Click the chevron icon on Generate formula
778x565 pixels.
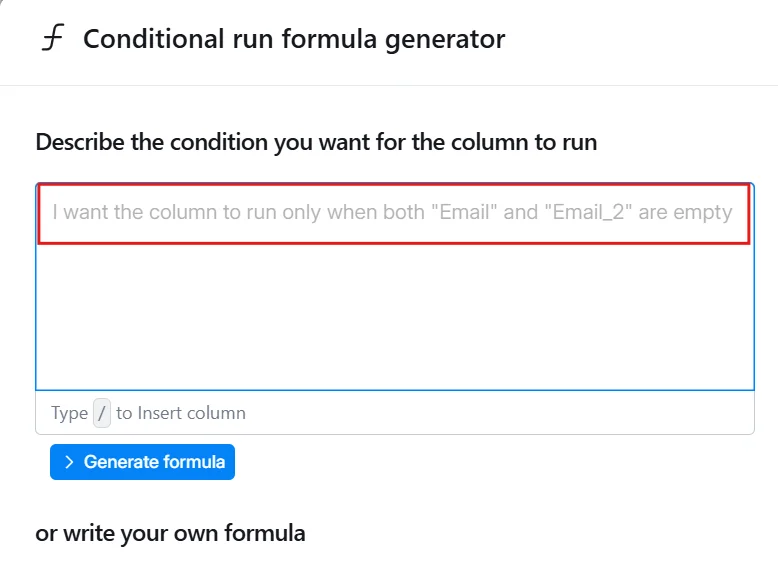pyautogui.click(x=69, y=462)
